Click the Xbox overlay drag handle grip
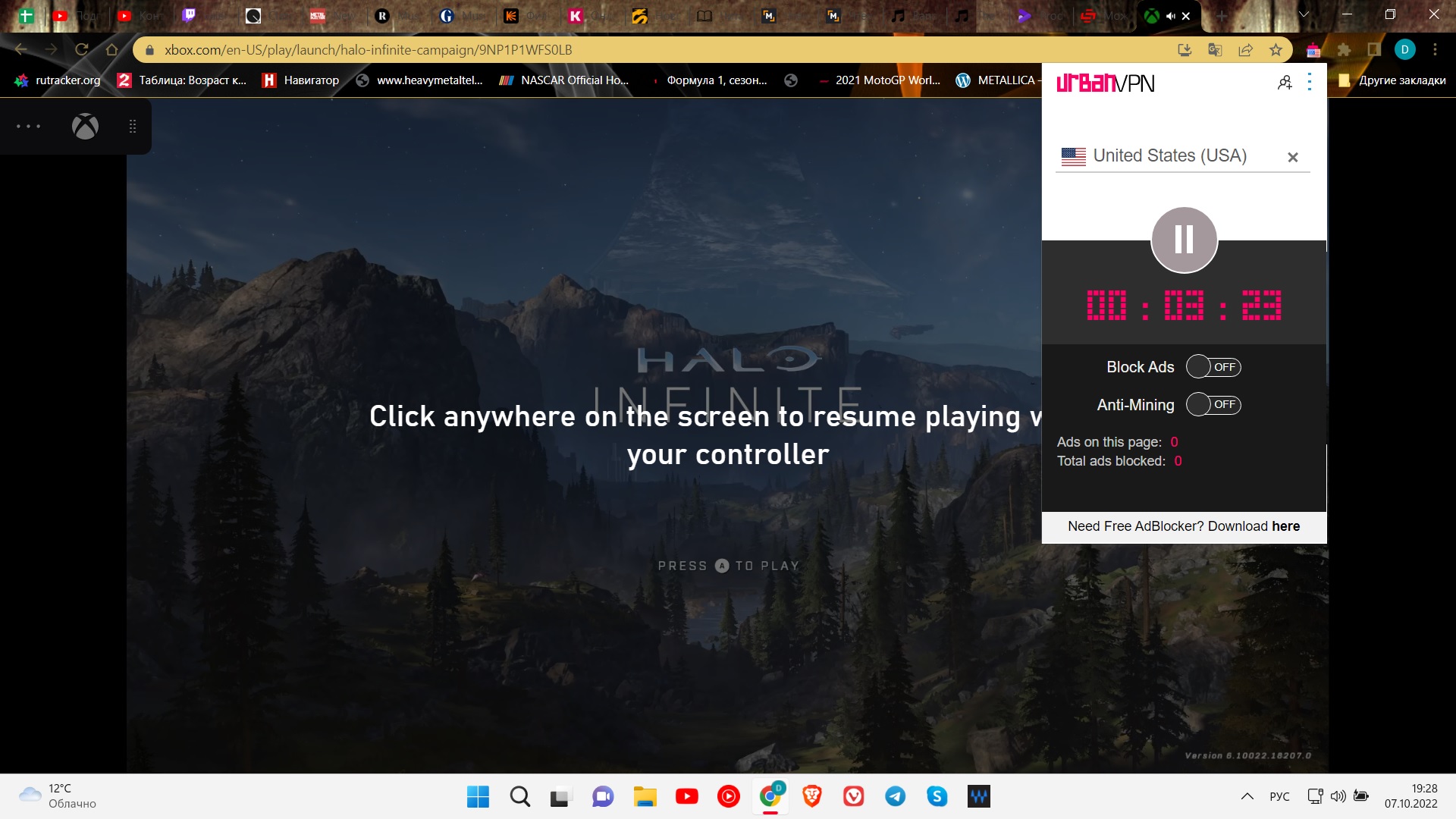Viewport: 1456px width, 819px height. coord(133,126)
